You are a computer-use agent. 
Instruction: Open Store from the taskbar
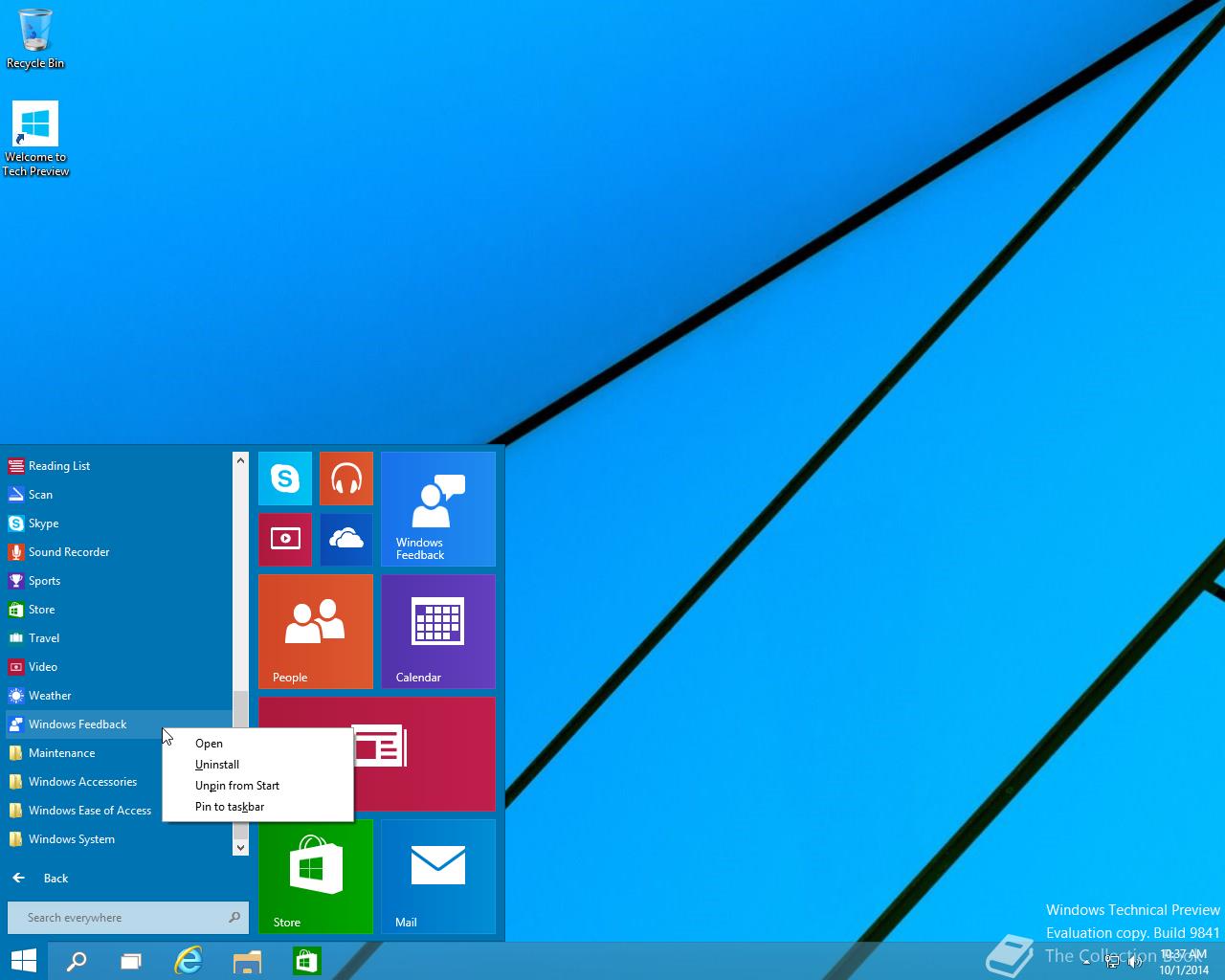pyautogui.click(x=306, y=961)
